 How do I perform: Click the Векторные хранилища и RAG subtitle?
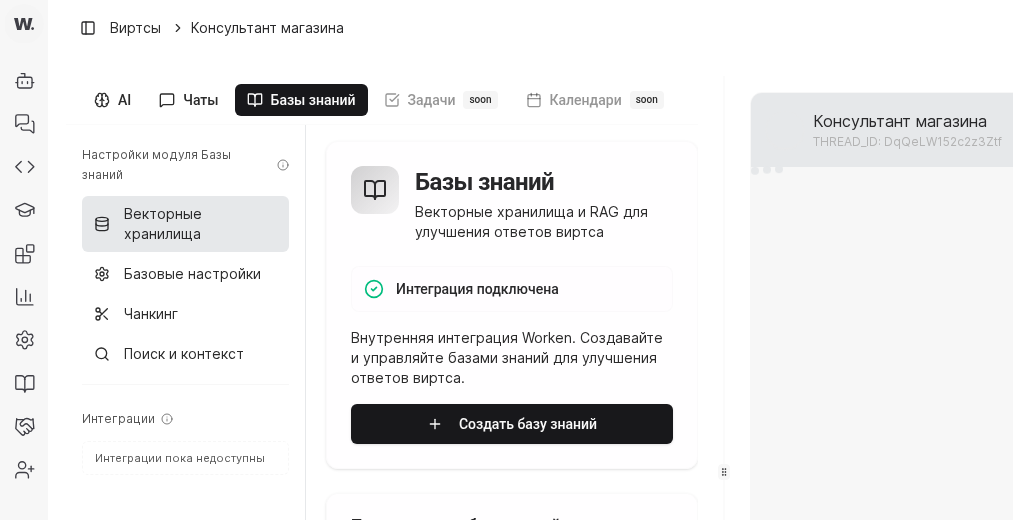pos(531,222)
